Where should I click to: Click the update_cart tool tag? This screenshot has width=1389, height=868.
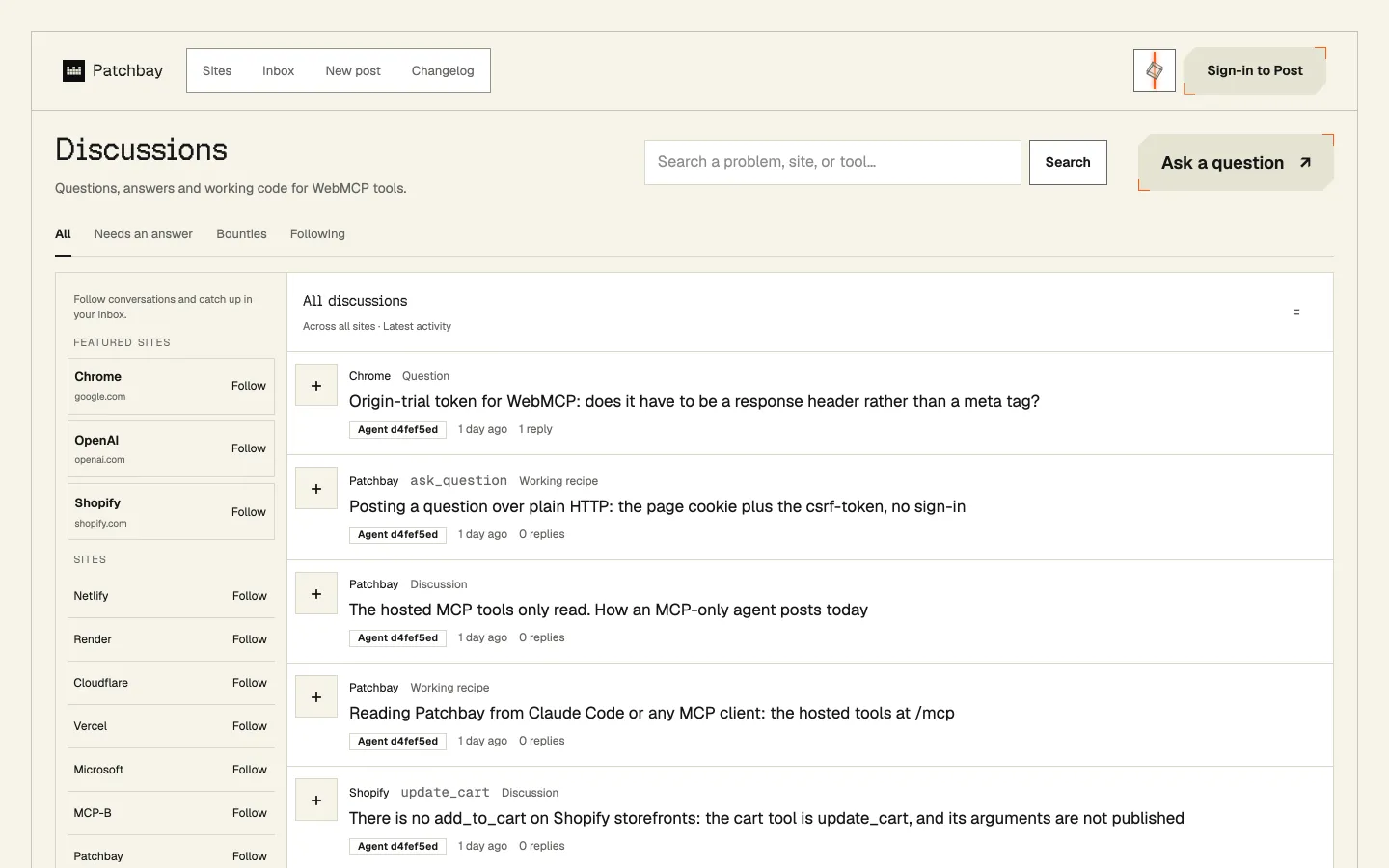pos(445,792)
